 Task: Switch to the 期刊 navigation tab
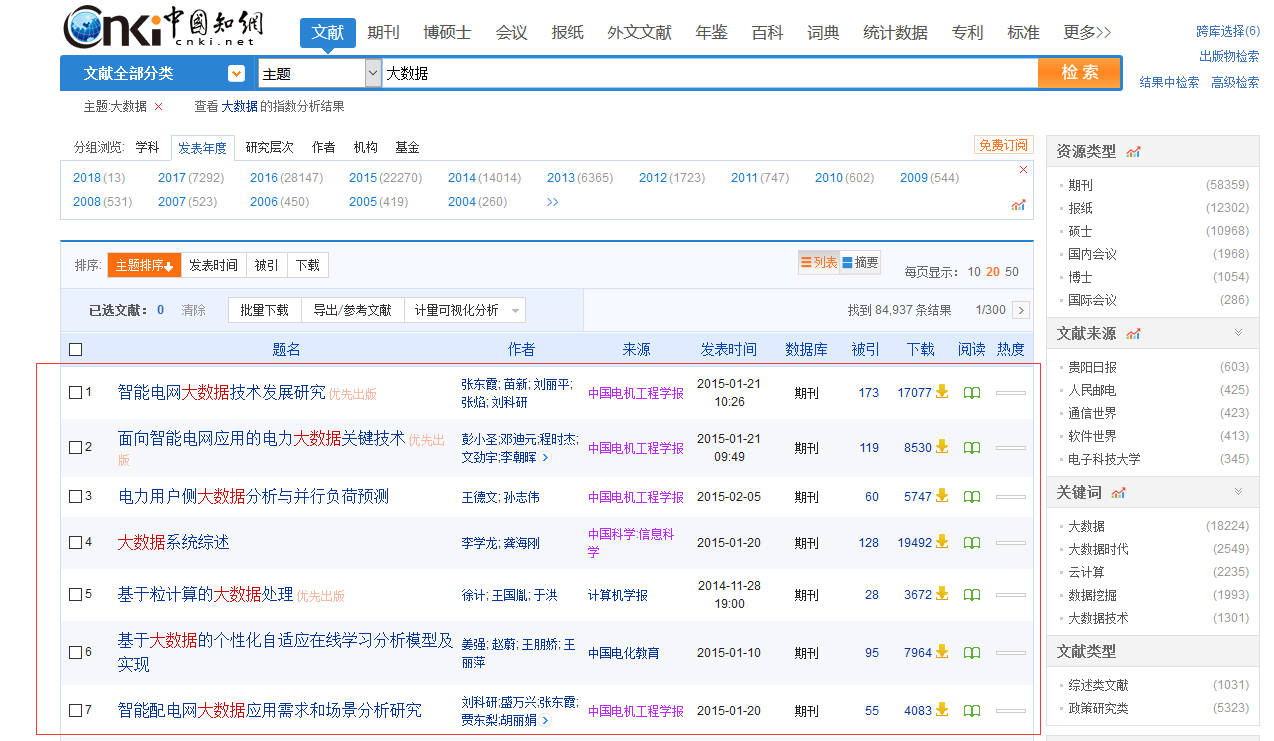[383, 33]
